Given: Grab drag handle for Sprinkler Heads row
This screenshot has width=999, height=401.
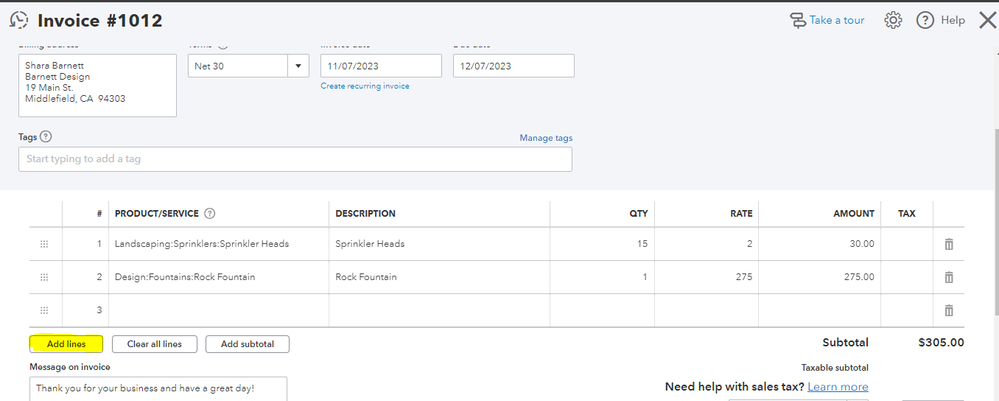Looking at the screenshot, I should [44, 244].
